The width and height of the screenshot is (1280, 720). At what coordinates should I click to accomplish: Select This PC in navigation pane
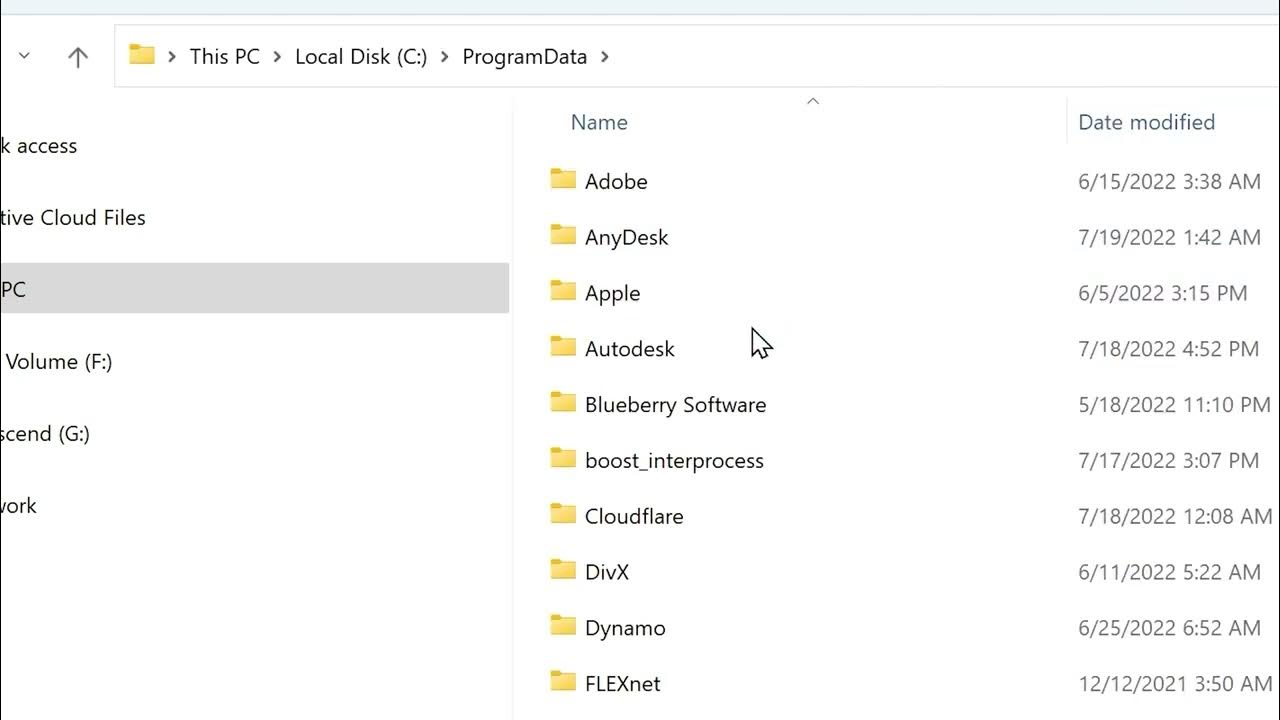[x=254, y=289]
